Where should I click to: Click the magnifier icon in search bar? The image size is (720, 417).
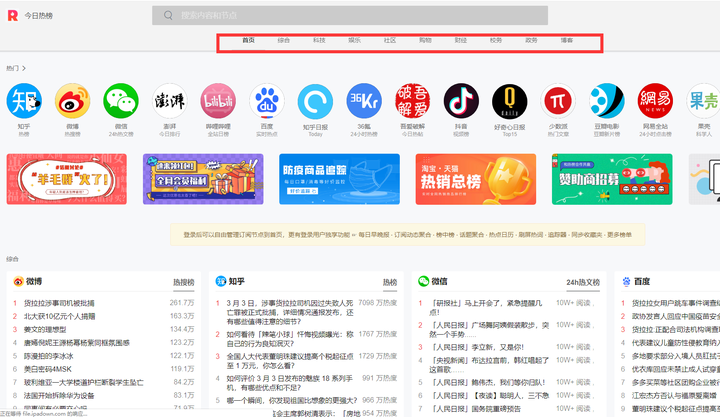[168, 16]
